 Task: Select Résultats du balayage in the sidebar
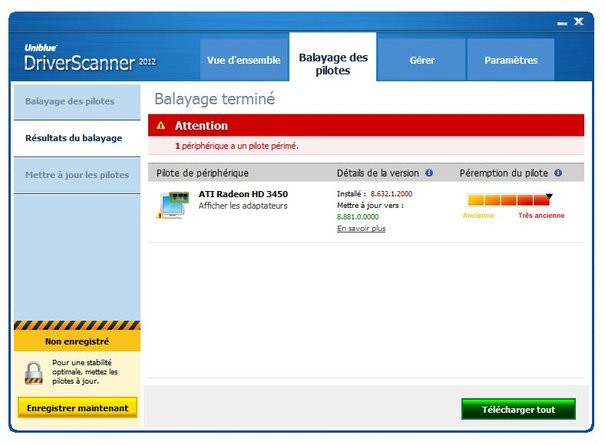[x=77, y=138]
